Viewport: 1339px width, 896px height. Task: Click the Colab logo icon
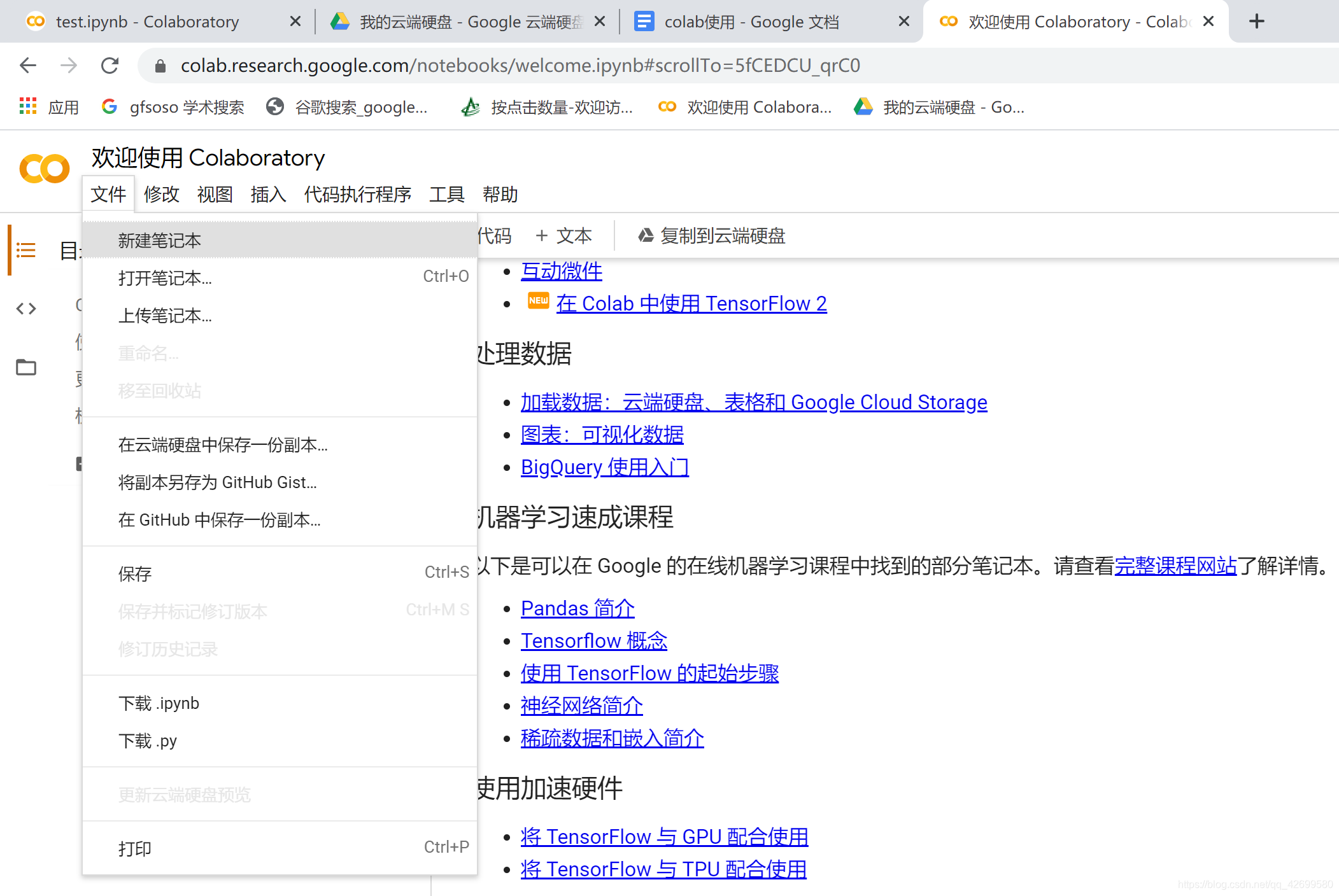click(x=44, y=169)
